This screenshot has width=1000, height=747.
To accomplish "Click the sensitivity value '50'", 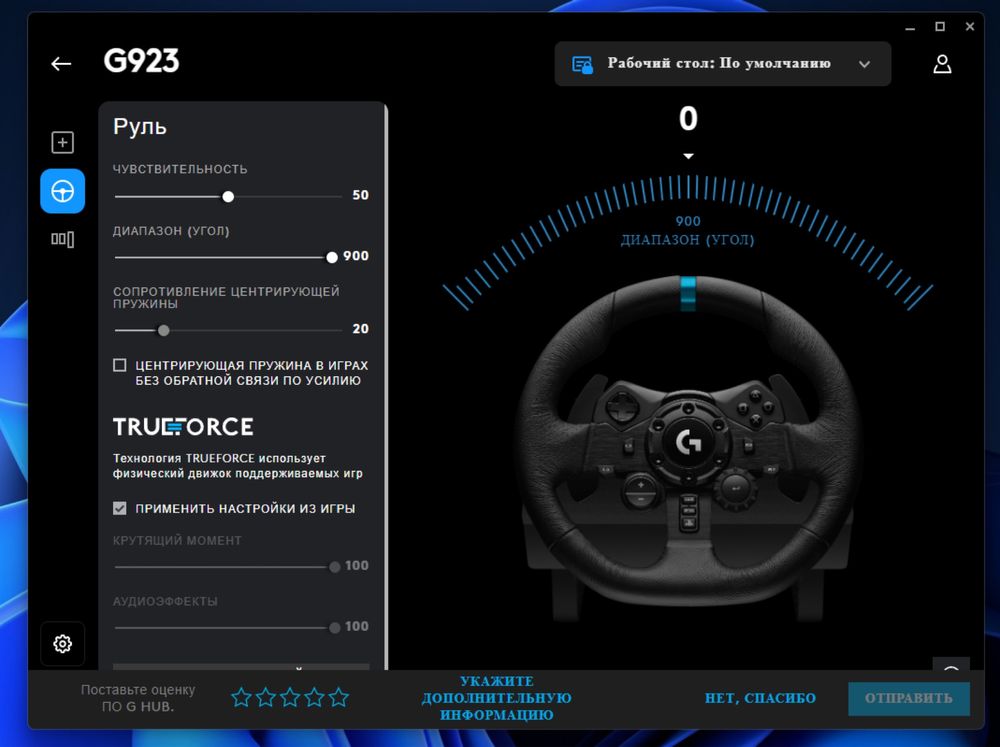I will pos(360,195).
